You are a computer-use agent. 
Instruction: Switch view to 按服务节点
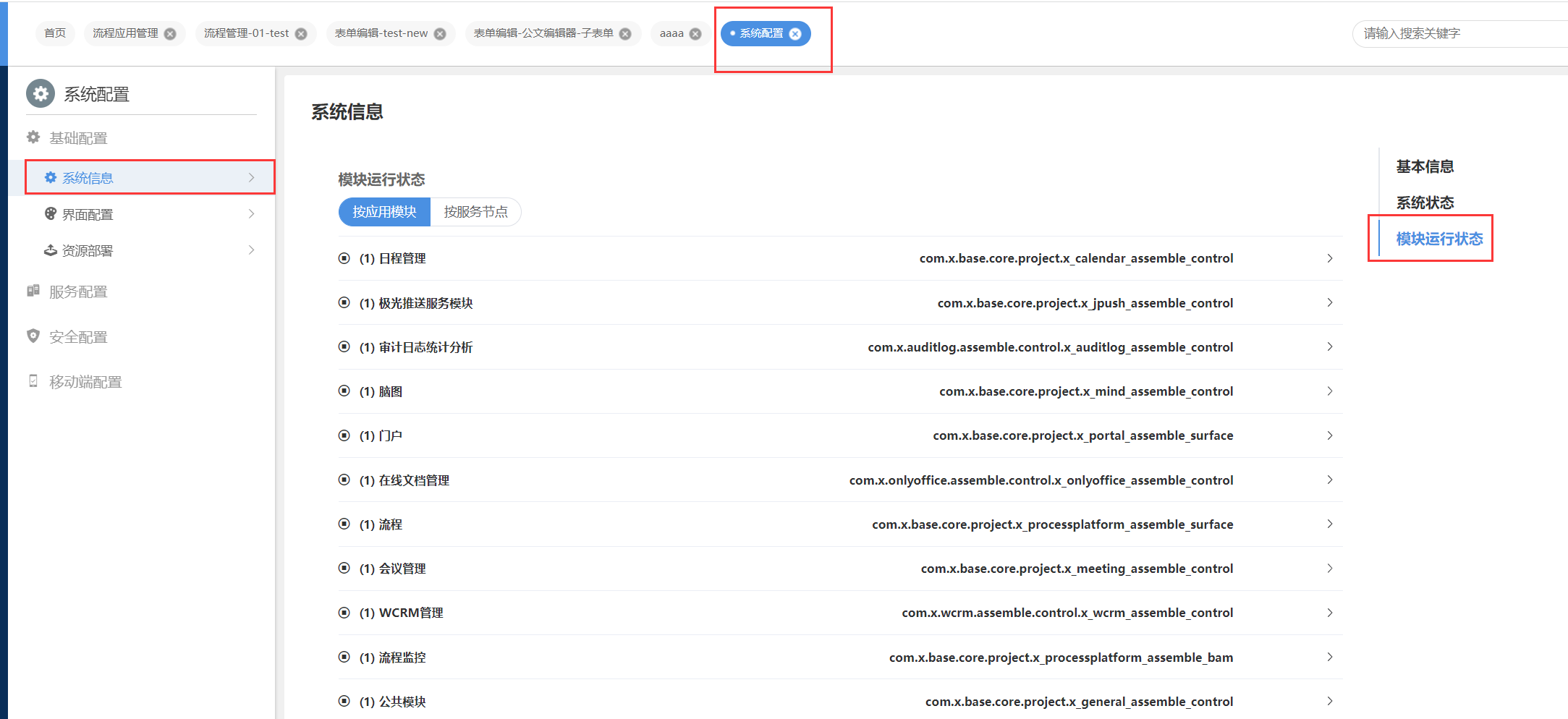(x=475, y=212)
